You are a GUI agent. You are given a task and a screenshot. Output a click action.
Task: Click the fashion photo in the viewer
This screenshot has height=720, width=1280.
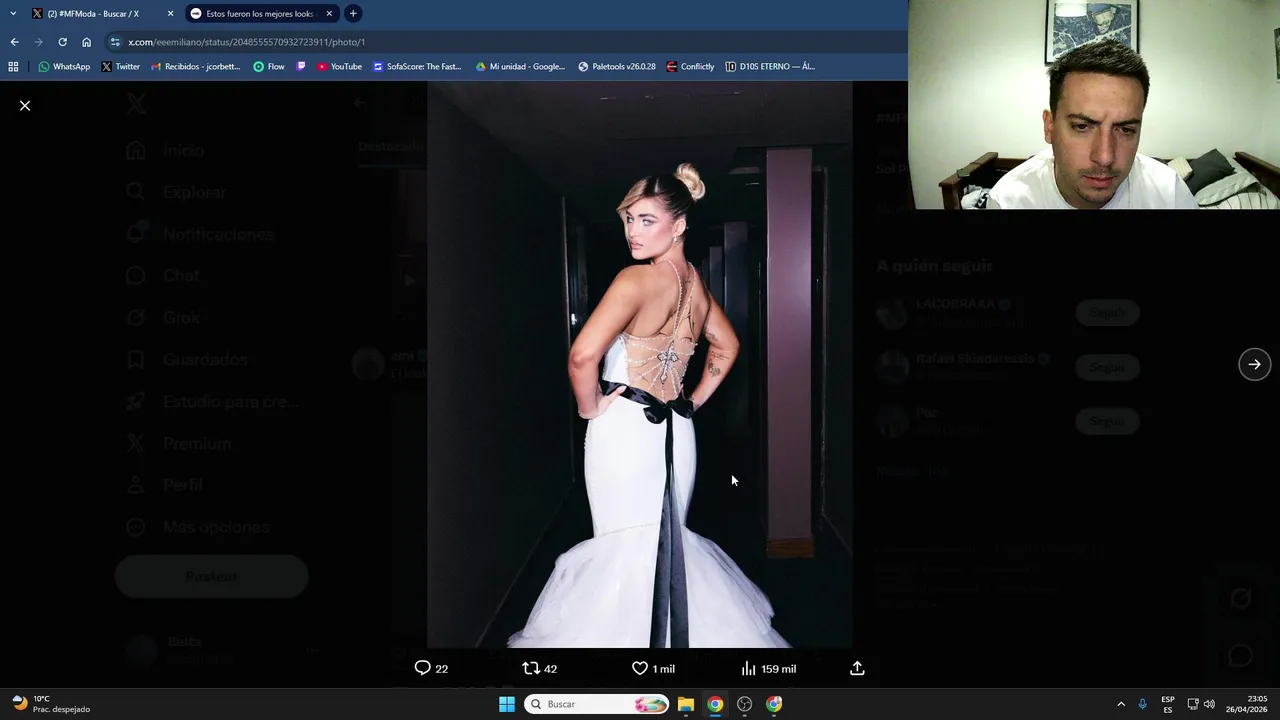coord(640,364)
